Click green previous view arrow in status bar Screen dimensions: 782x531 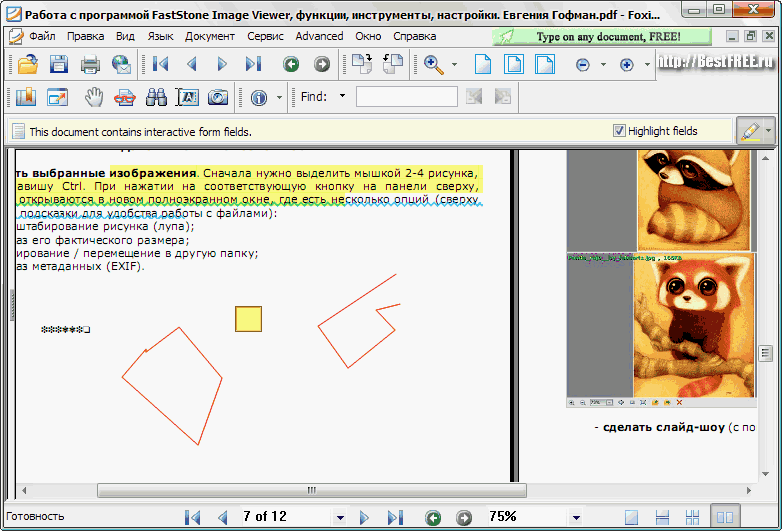[x=433, y=518]
